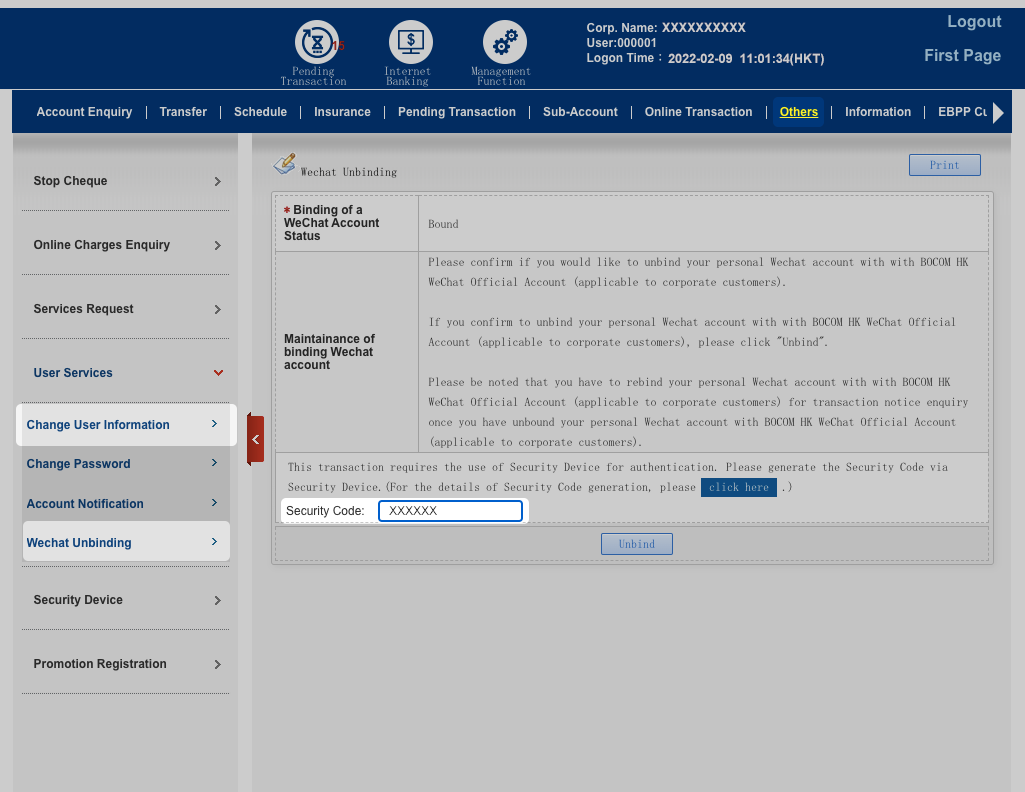
Task: Focus the Security Code input field
Action: (x=450, y=511)
